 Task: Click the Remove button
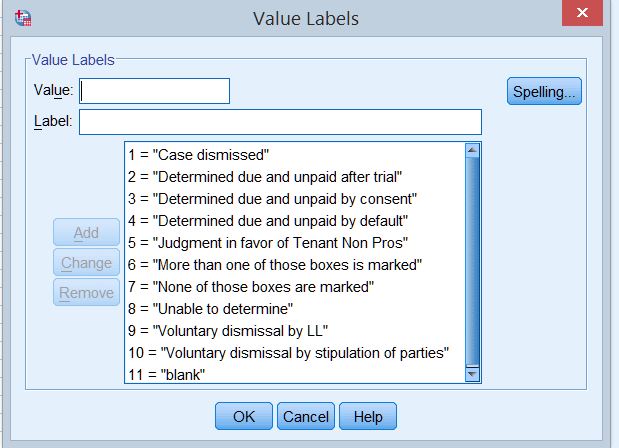click(x=86, y=293)
